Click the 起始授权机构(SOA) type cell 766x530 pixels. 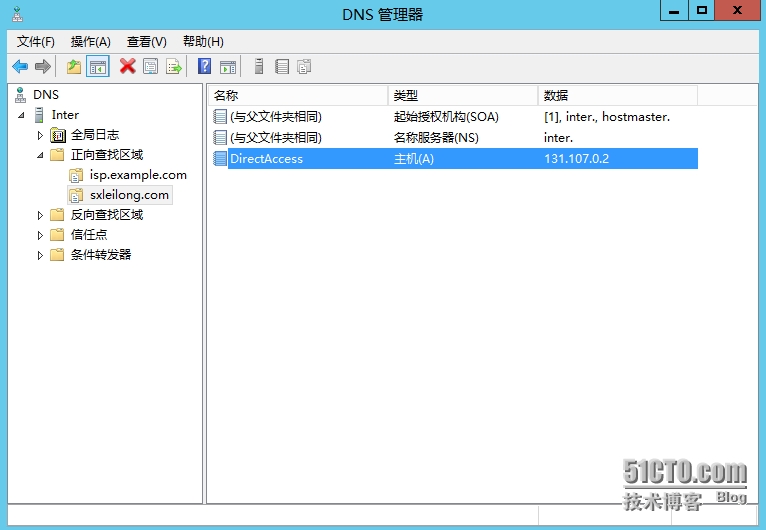(446, 117)
